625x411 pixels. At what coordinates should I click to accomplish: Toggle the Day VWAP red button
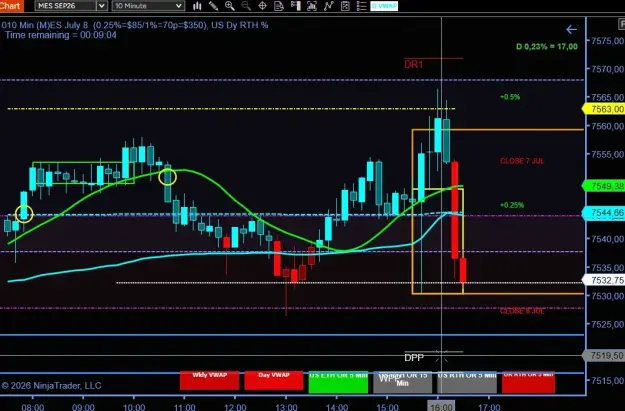coord(274,381)
